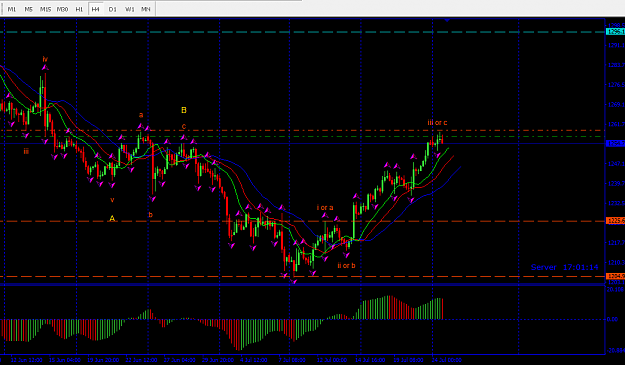The width and height of the screenshot is (625, 365).
Task: Set the monthly MN timeframe
Action: click(146, 9)
